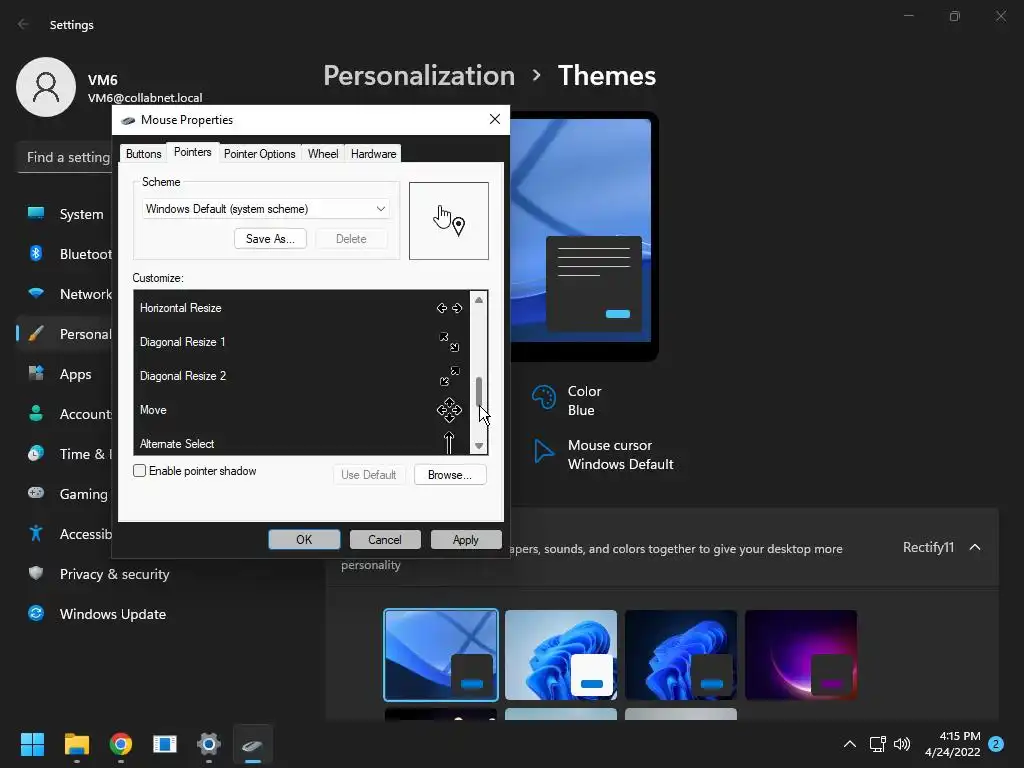Screen dimensions: 1024x768
Task: Click the Privacy & security shield icon
Action: click(x=36, y=573)
